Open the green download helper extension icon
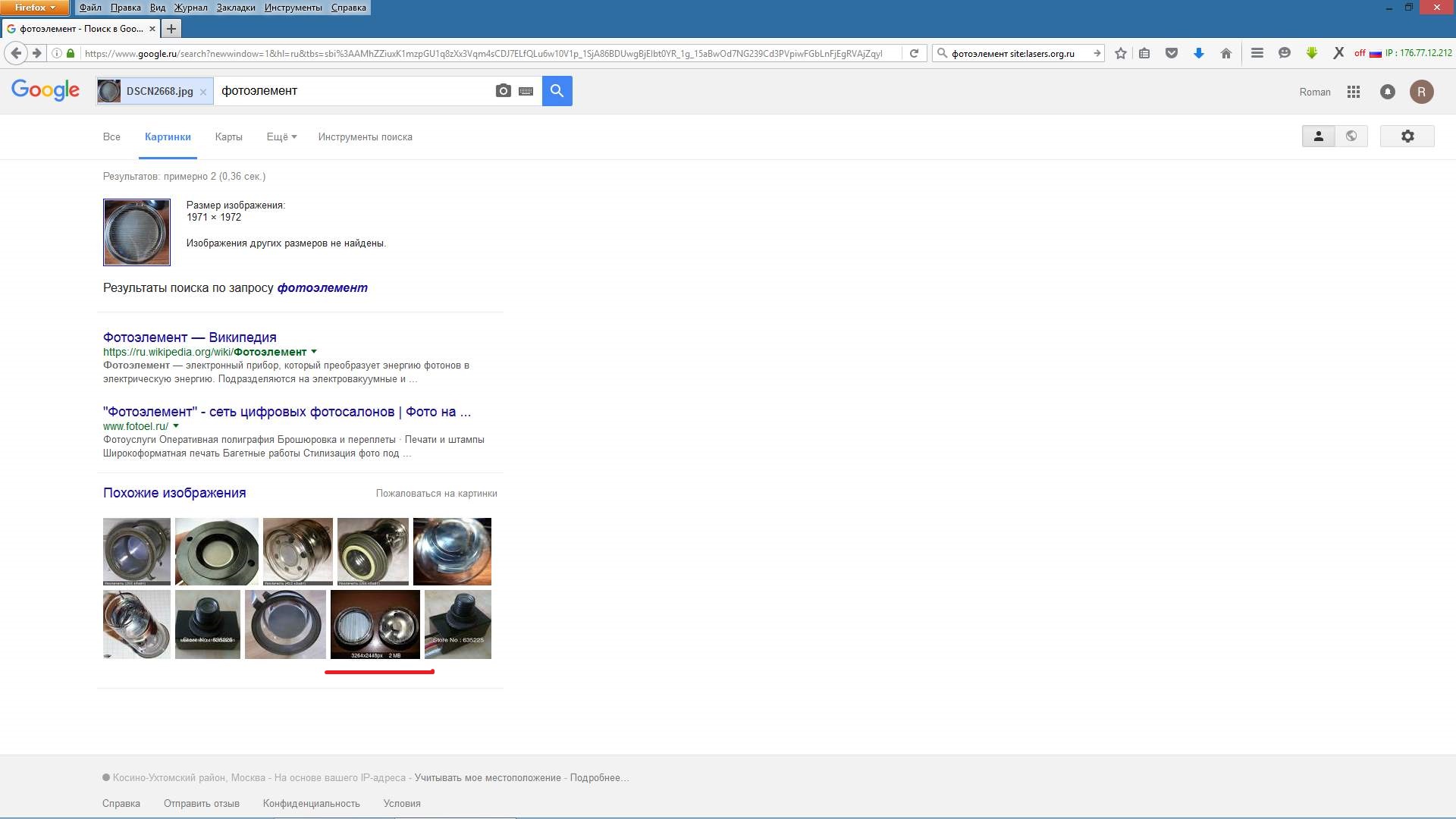The height and width of the screenshot is (819, 1456). point(1311,53)
